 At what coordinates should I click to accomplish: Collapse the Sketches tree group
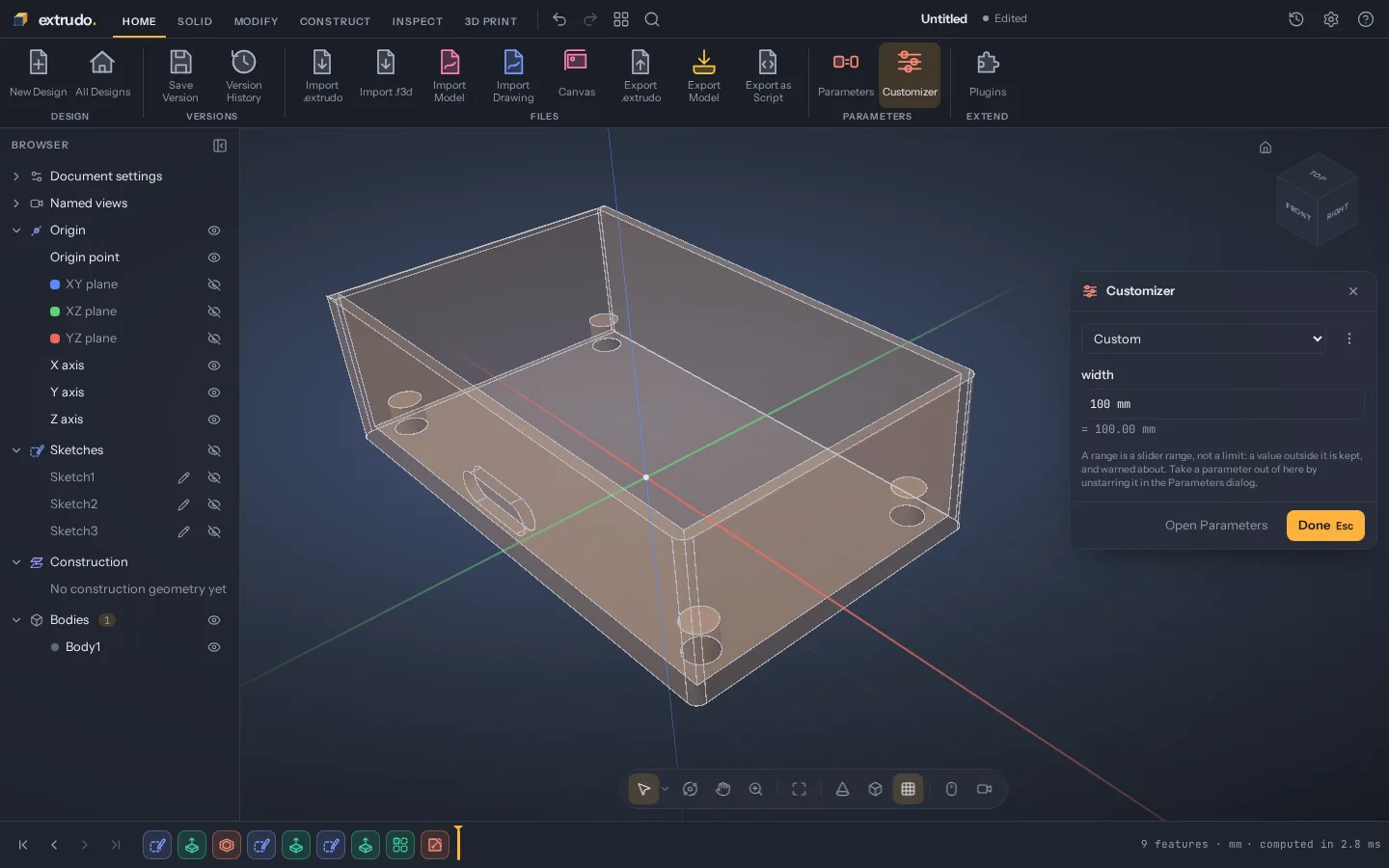(16, 450)
